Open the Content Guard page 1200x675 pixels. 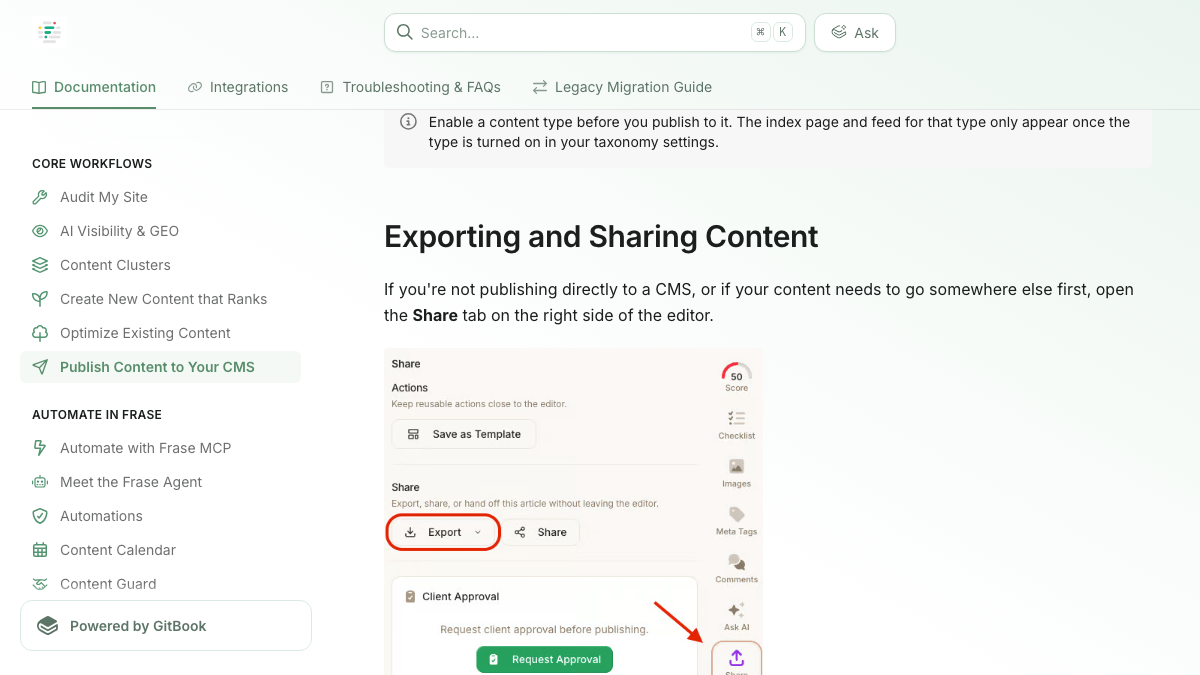[160, 584]
